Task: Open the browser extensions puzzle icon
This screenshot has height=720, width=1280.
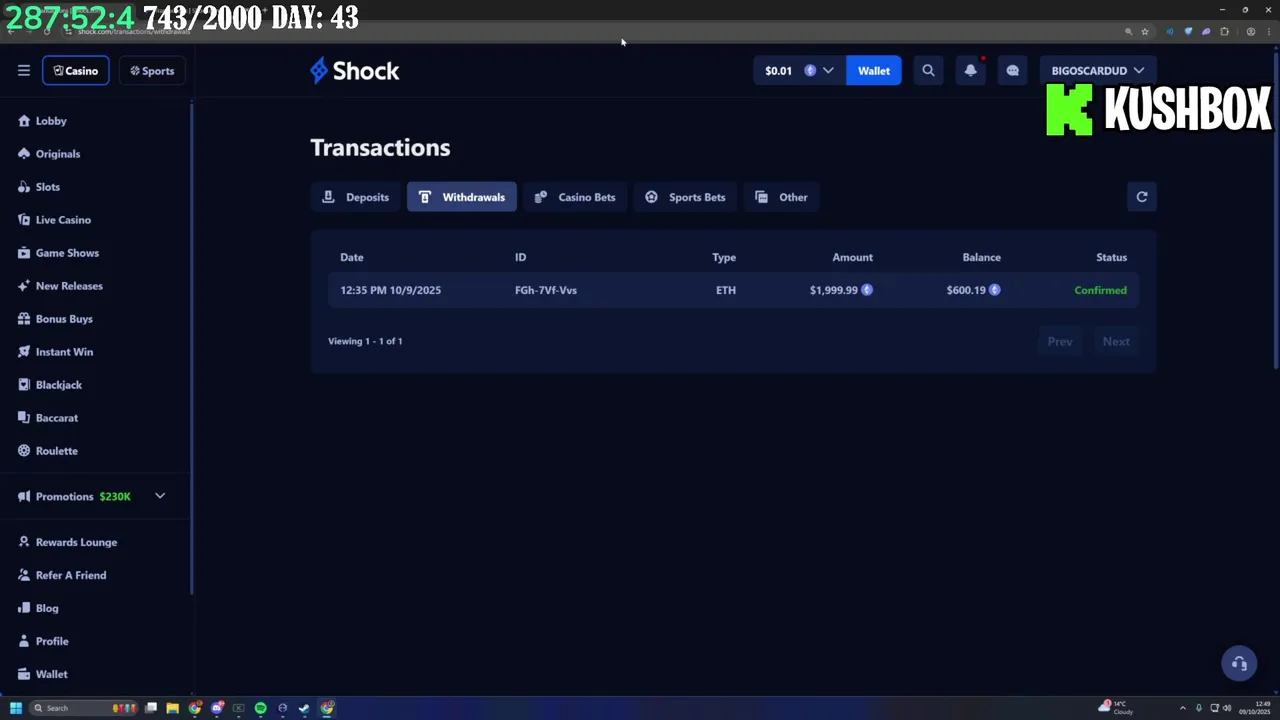Action: click(x=1224, y=31)
